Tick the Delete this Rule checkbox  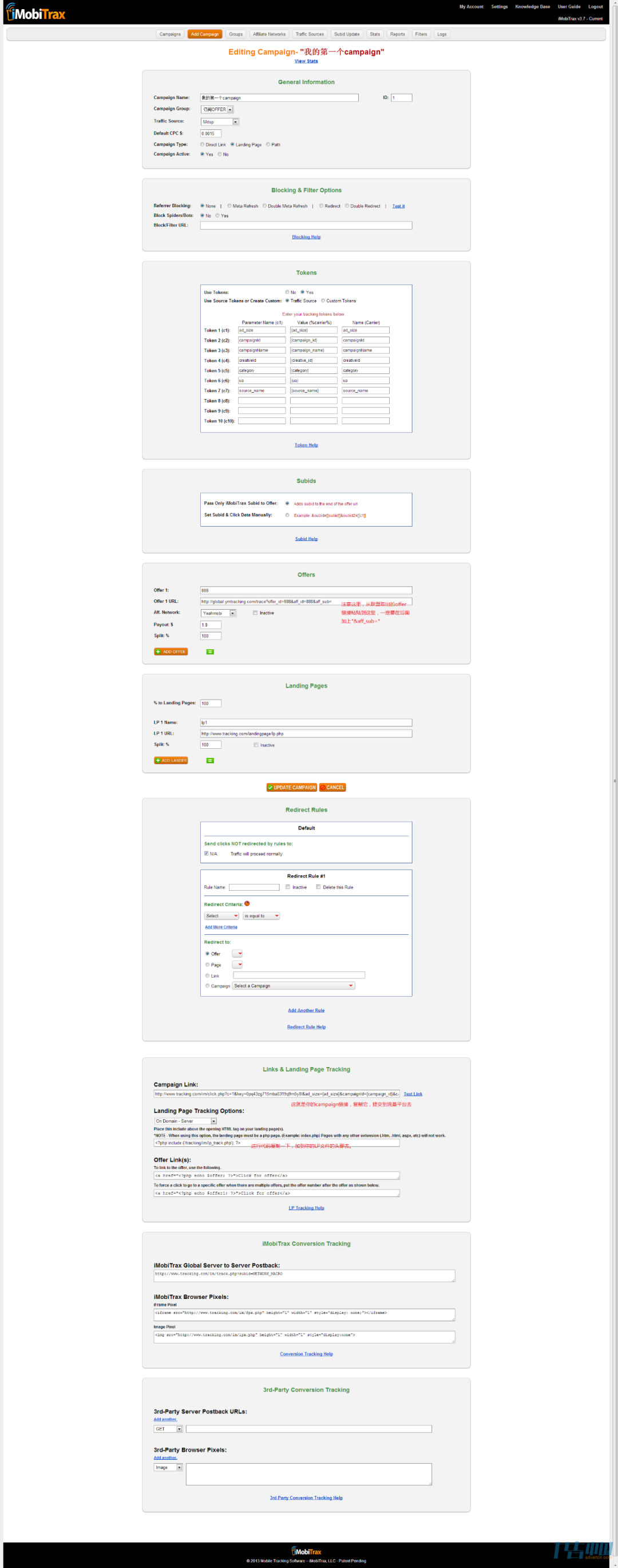coord(318,887)
